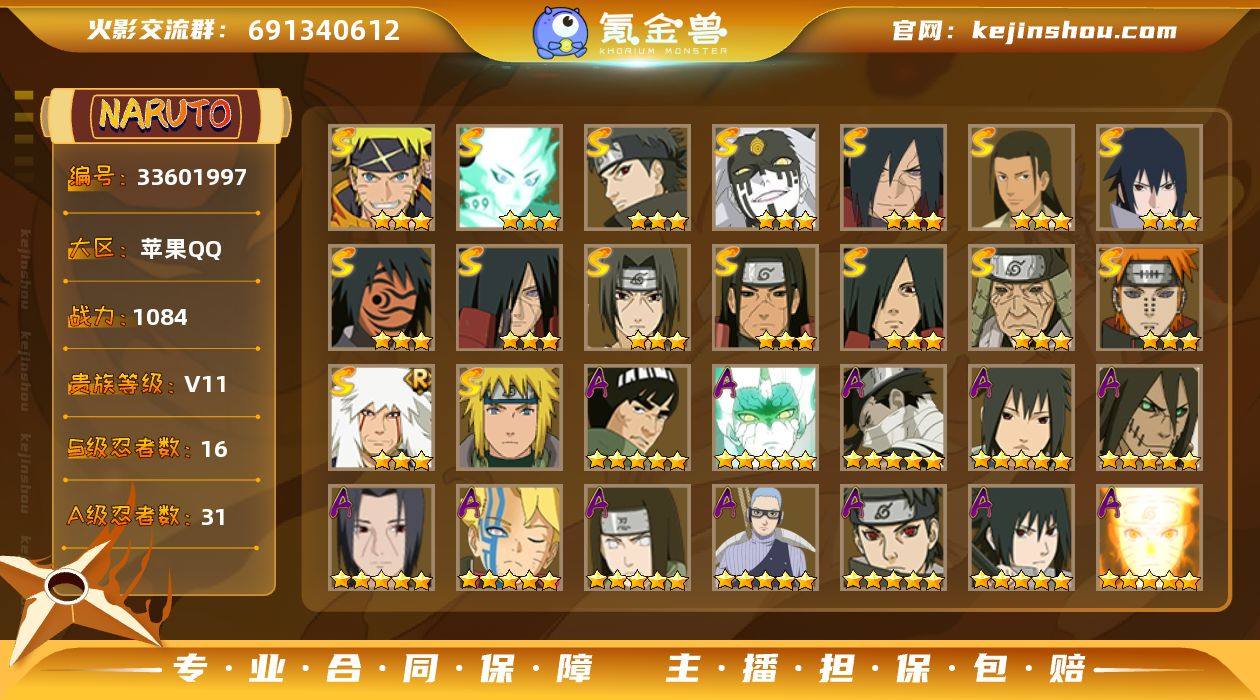This screenshot has height=700, width=1260.
Task: Select Might Guy A-rank character card
Action: click(x=637, y=418)
